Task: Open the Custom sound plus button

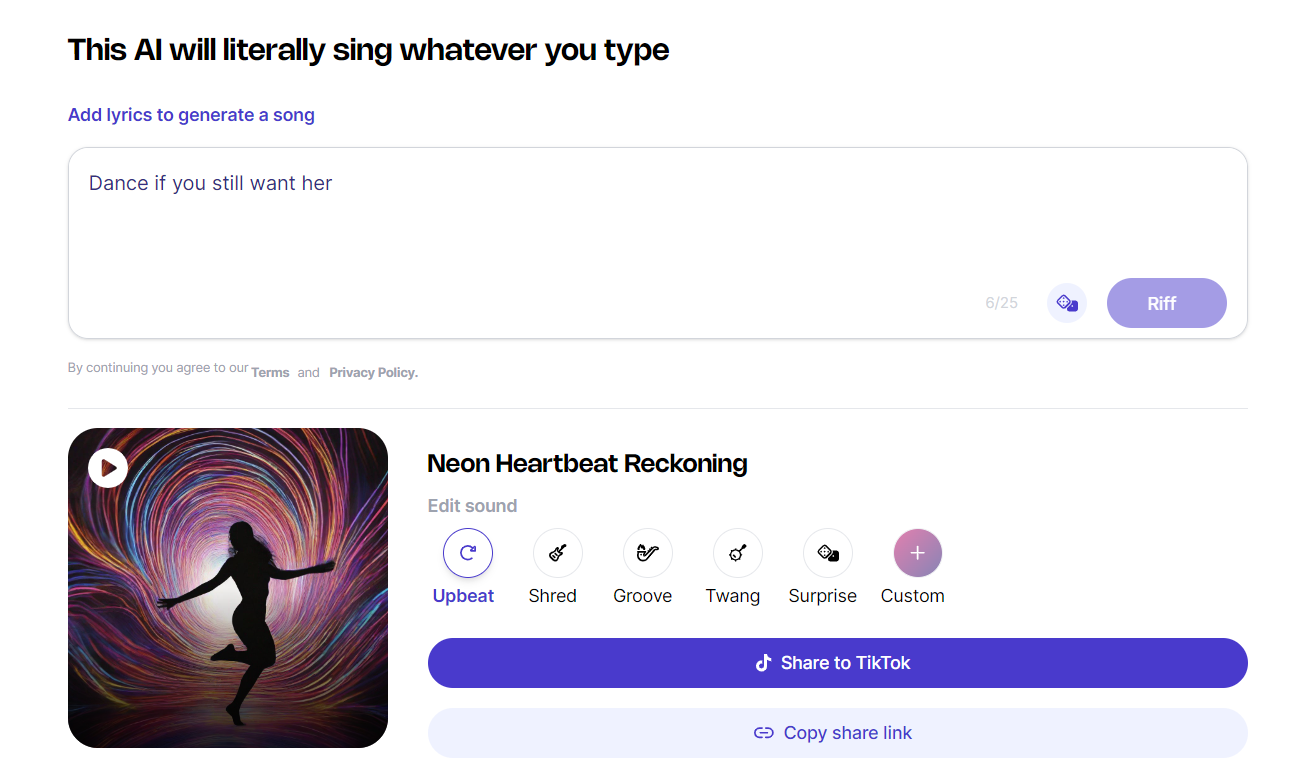Action: 917,553
